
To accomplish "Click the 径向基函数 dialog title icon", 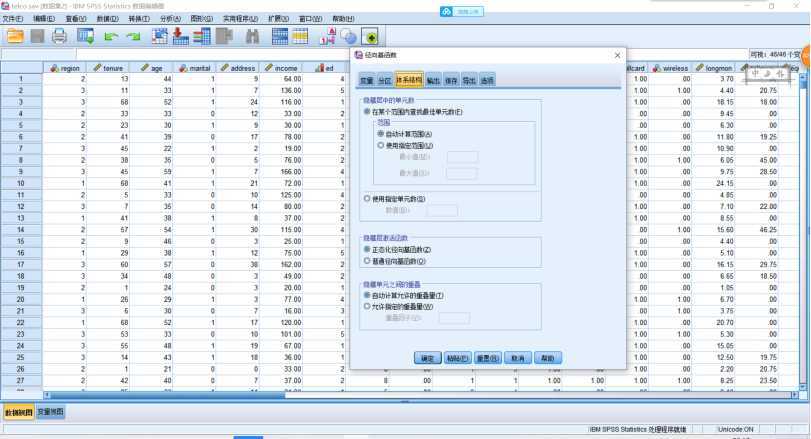I will 359,55.
